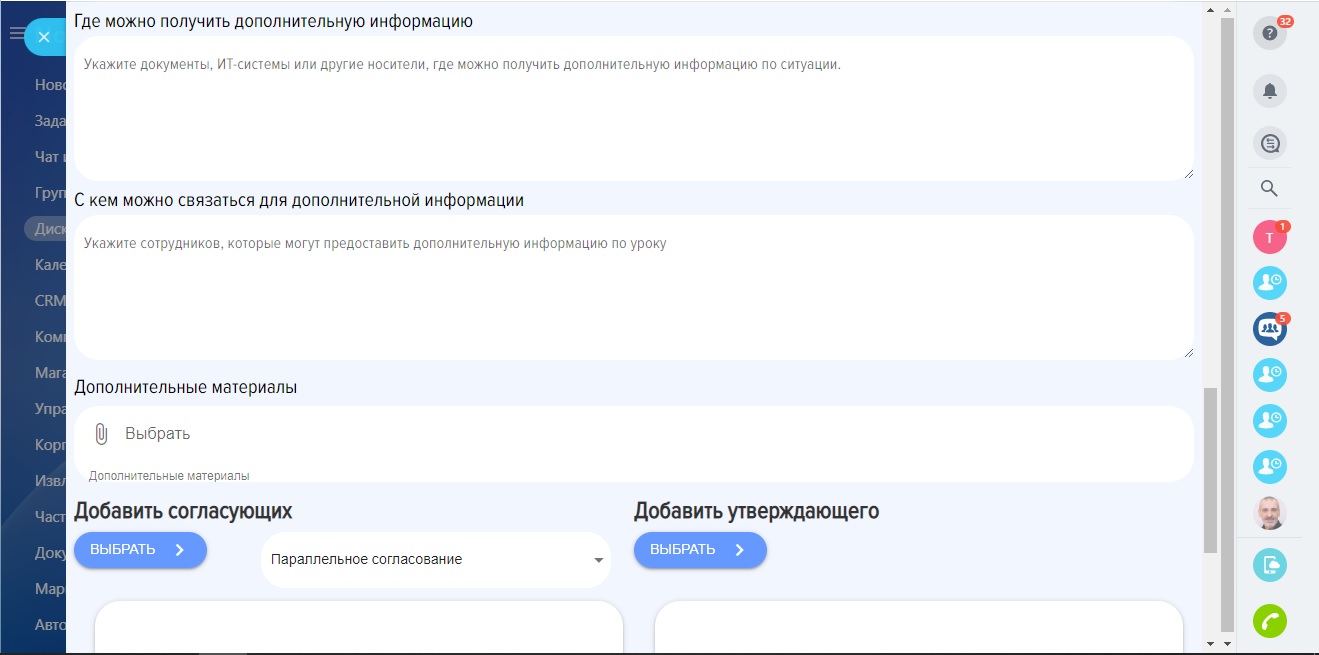Screen dimensions: 1319x655
Task: Focus the 'Где можно получить дополнительную информацию' text area
Action: pyautogui.click(x=633, y=108)
